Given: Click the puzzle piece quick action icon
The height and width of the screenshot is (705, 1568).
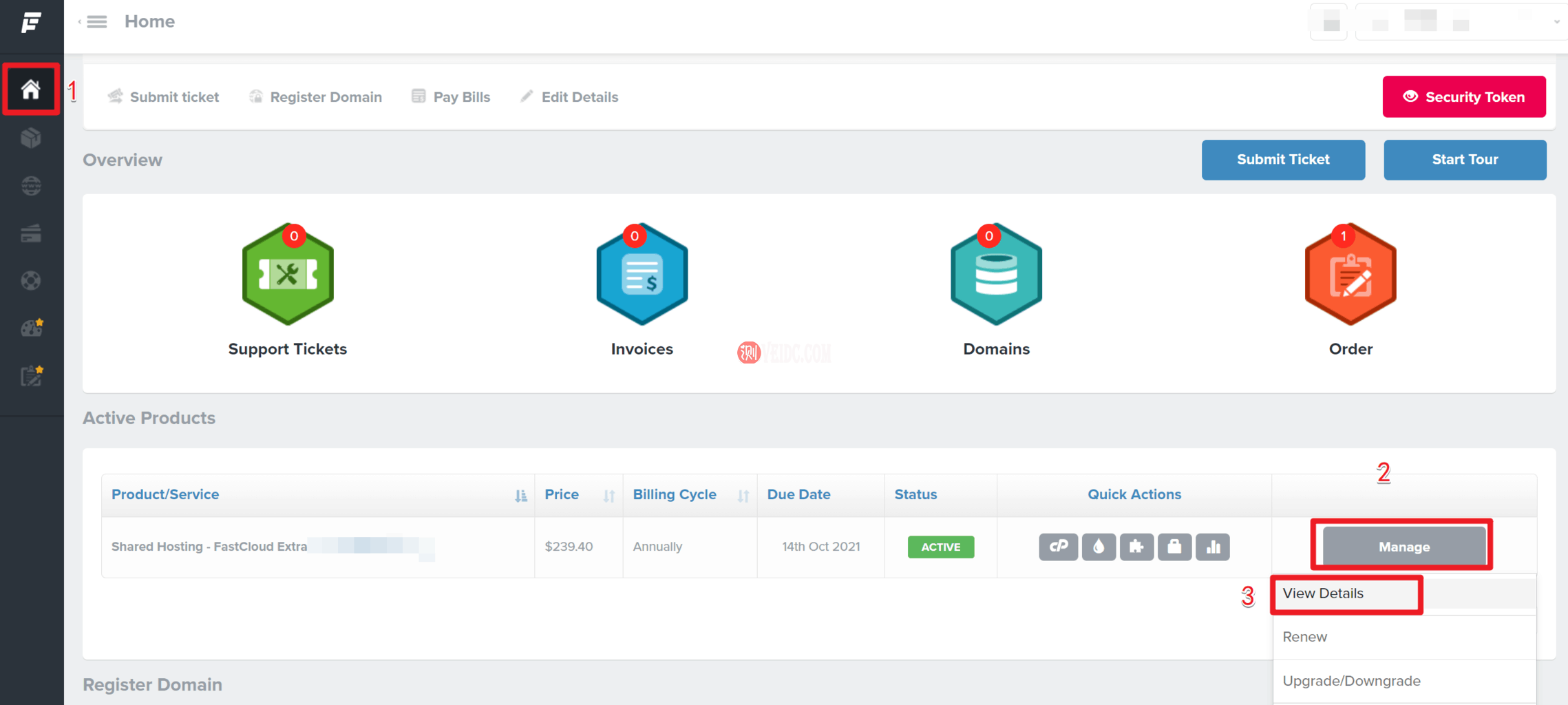Looking at the screenshot, I should [x=1136, y=547].
